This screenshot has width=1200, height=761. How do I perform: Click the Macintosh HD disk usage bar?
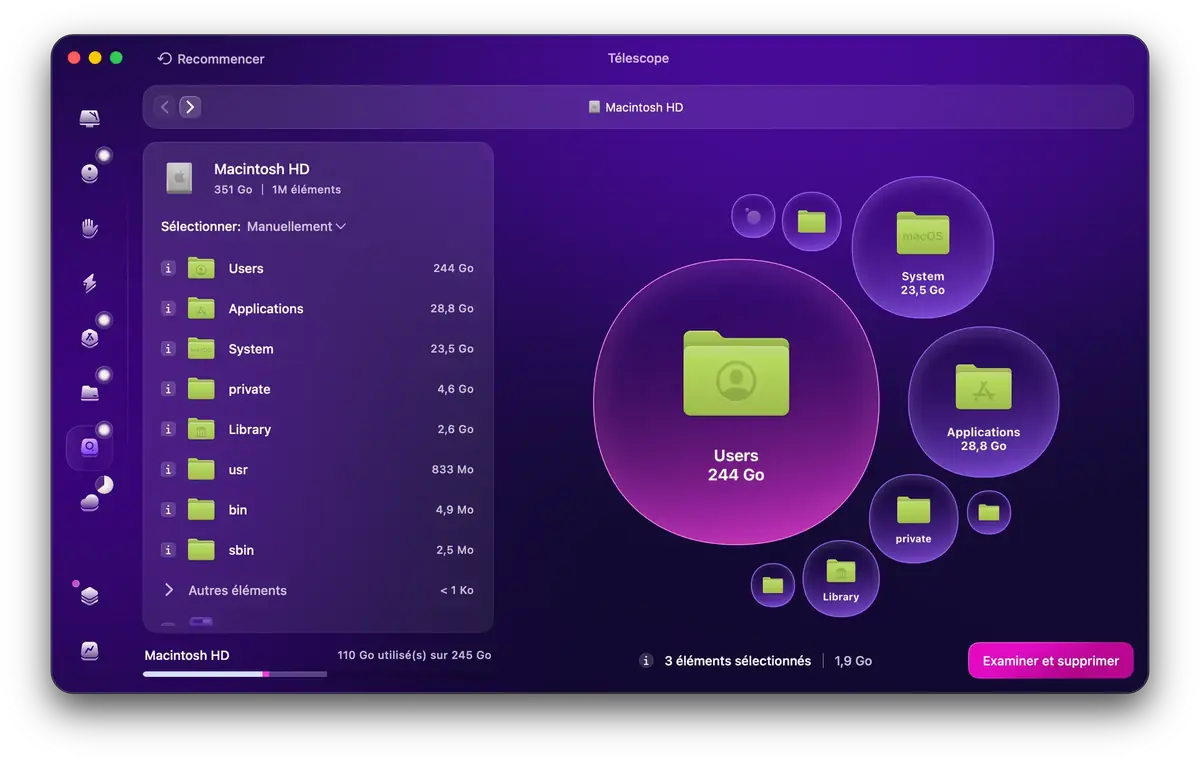[235, 674]
